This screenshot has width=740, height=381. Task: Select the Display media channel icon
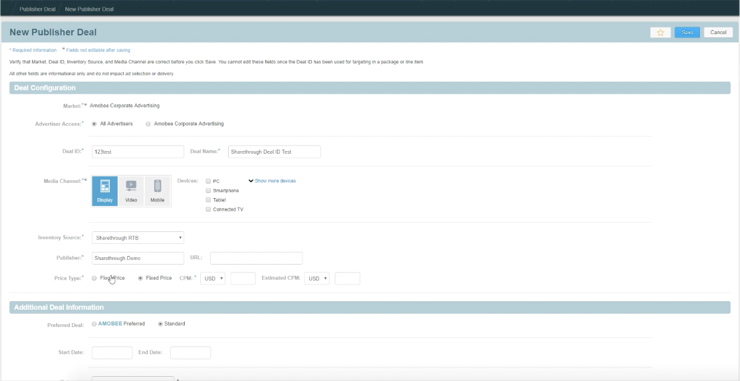click(x=105, y=191)
